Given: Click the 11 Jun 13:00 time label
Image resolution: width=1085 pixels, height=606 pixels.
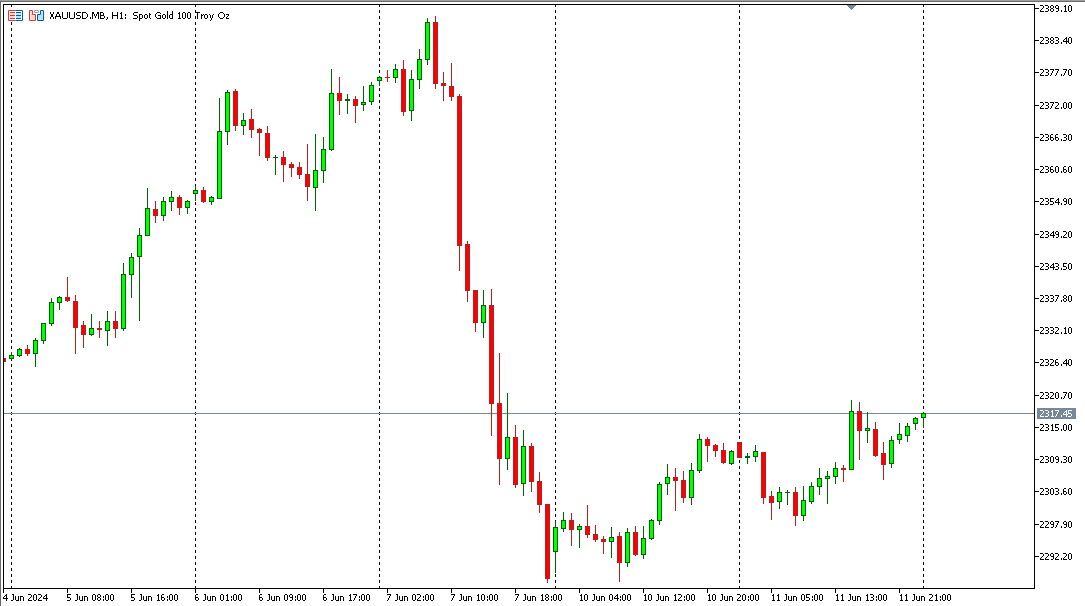Looking at the screenshot, I should coord(861,598).
